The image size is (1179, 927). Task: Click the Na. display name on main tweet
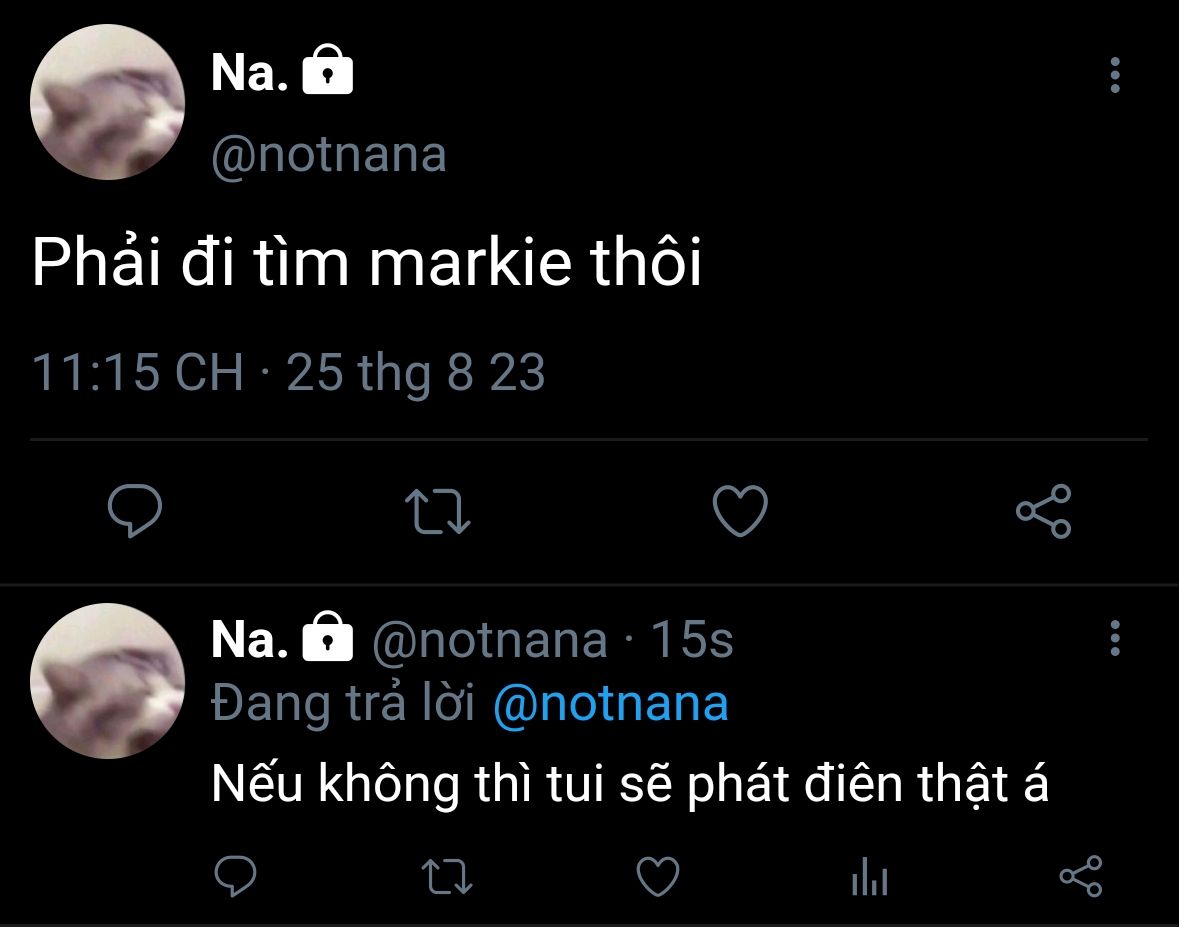tap(250, 75)
